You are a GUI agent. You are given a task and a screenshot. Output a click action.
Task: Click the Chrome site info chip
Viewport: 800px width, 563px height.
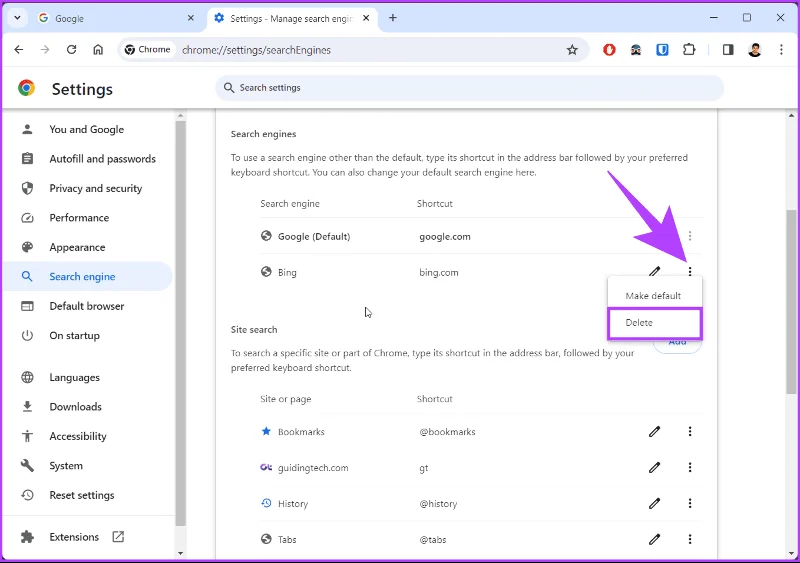pyautogui.click(x=147, y=50)
